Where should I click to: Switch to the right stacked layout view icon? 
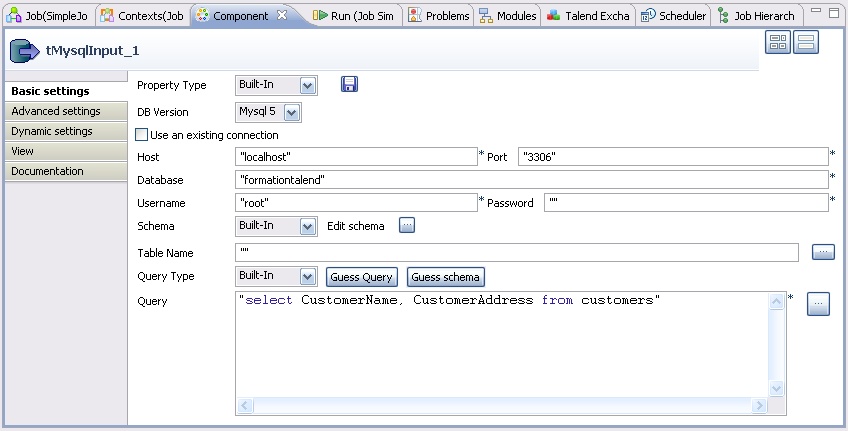tap(806, 42)
